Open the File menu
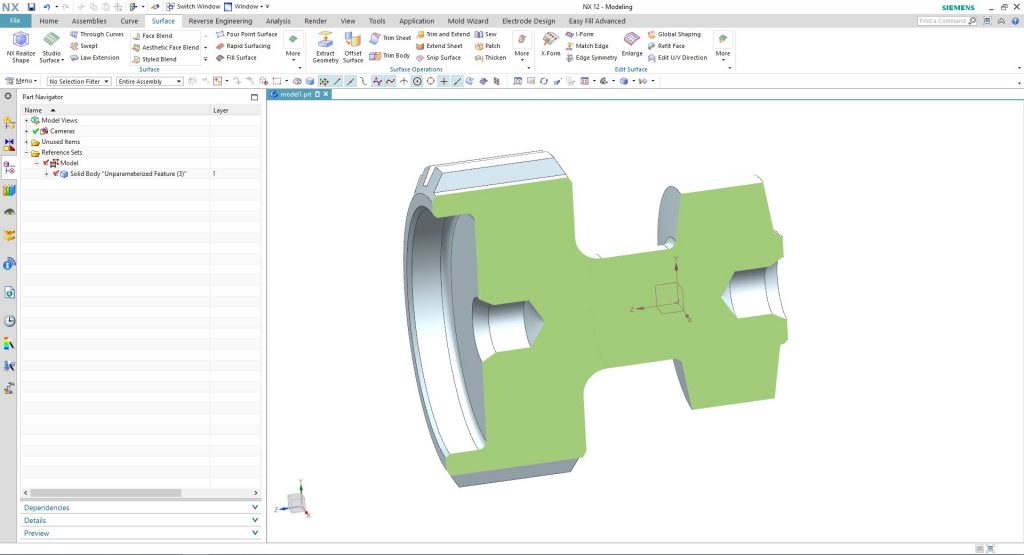Screen dimensions: 1024x555 tap(15, 20)
